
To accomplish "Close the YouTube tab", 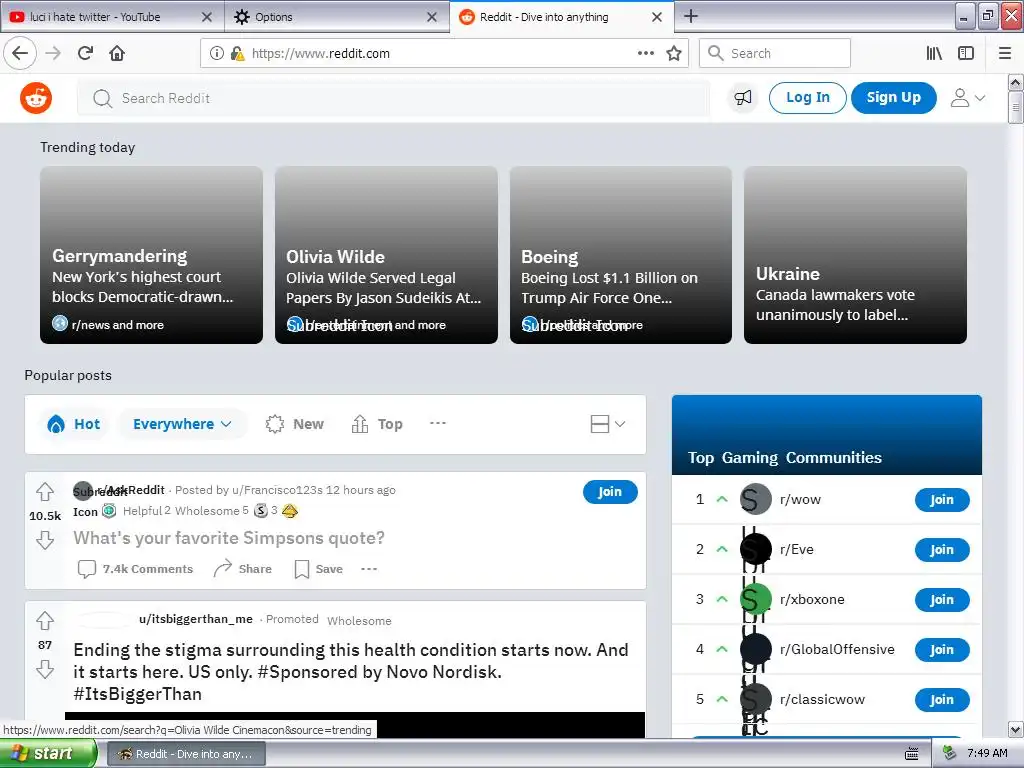I will [x=206, y=17].
